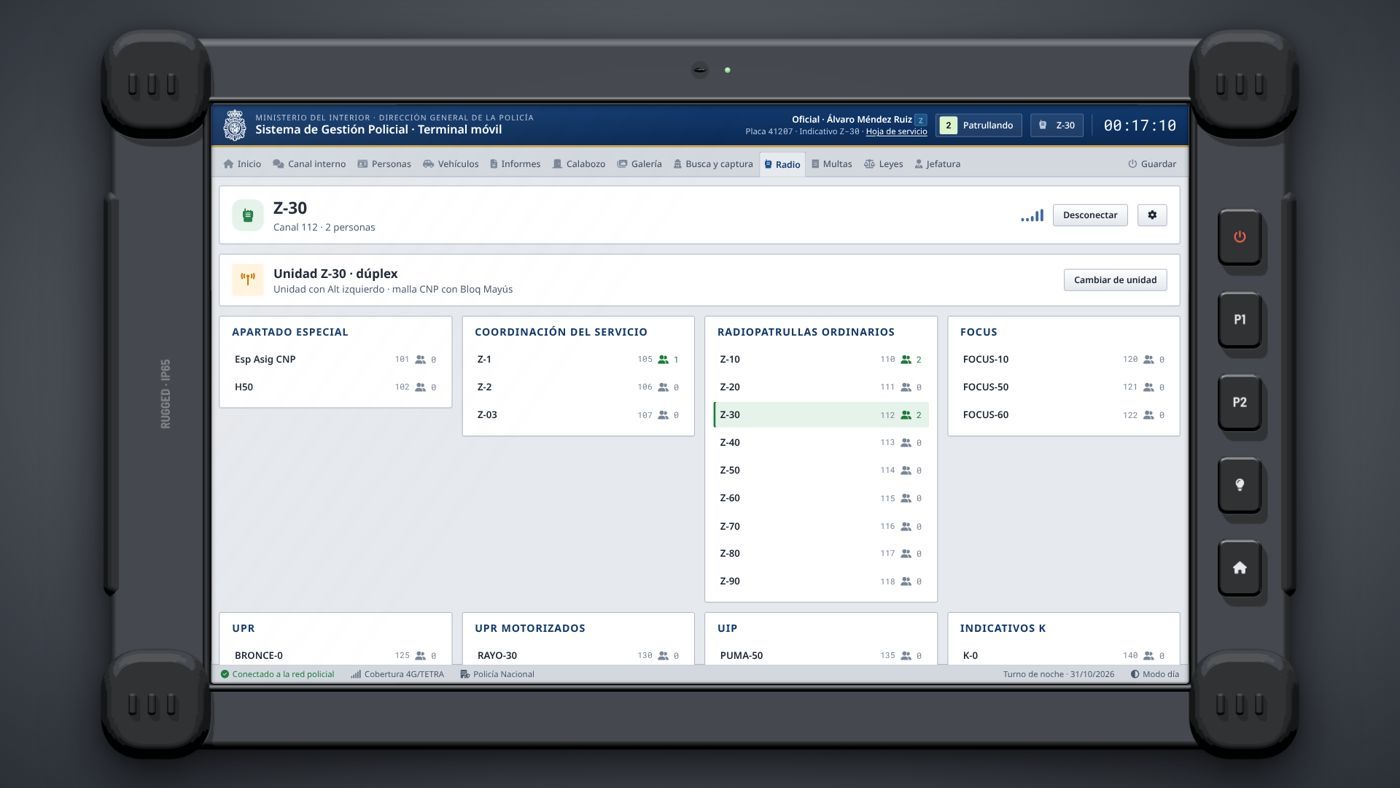Click the police emblem in the header
Image resolution: width=1400 pixels, height=788 pixels.
point(235,125)
